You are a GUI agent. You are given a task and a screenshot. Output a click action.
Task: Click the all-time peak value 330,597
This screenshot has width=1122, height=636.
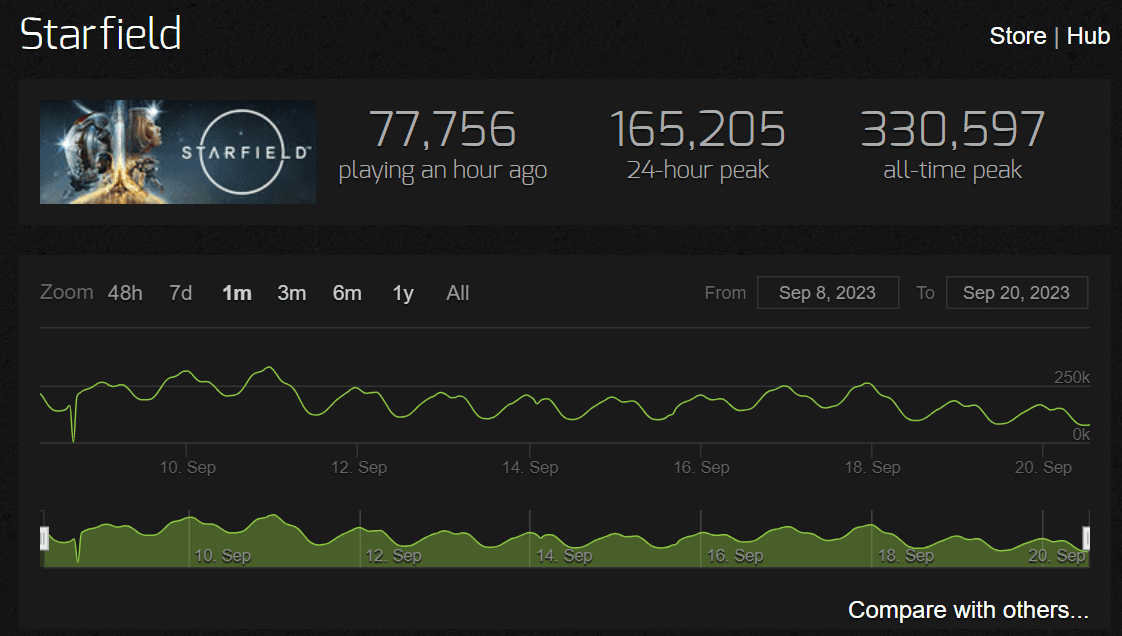tap(952, 130)
